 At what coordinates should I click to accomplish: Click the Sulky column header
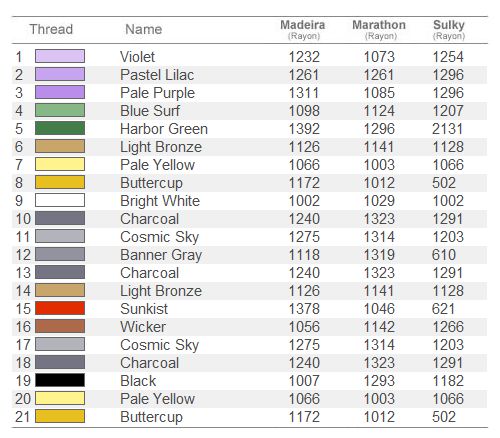(449, 30)
